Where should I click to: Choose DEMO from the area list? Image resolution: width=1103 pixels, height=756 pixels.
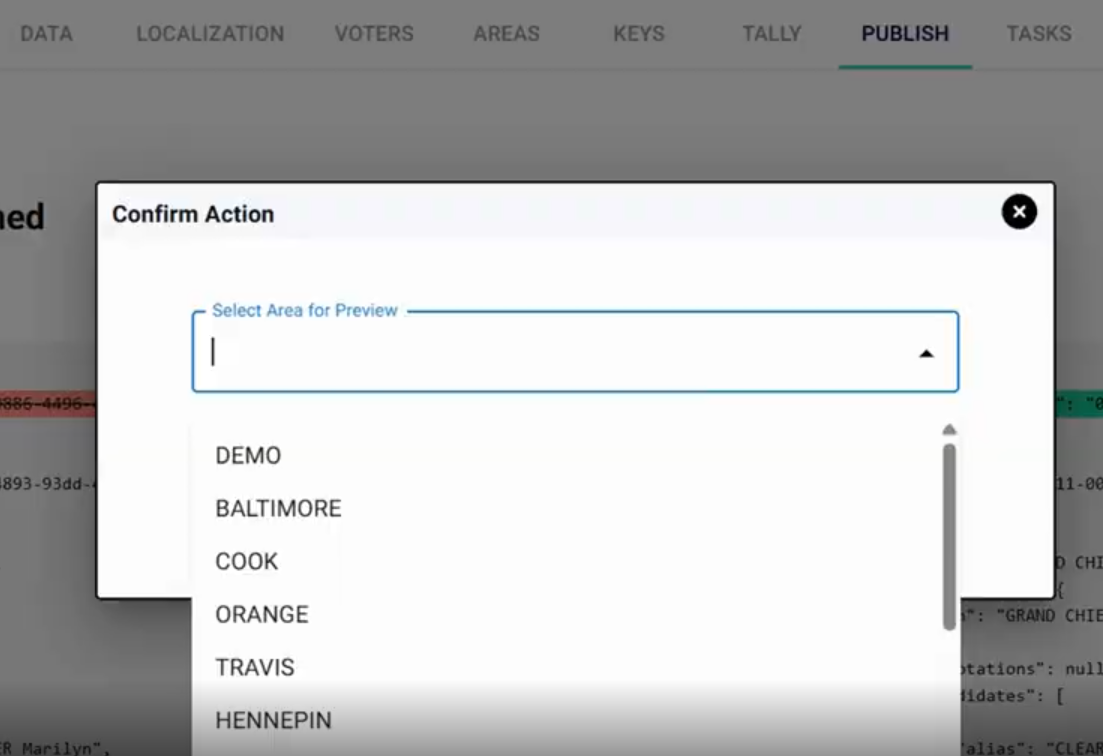point(566,456)
